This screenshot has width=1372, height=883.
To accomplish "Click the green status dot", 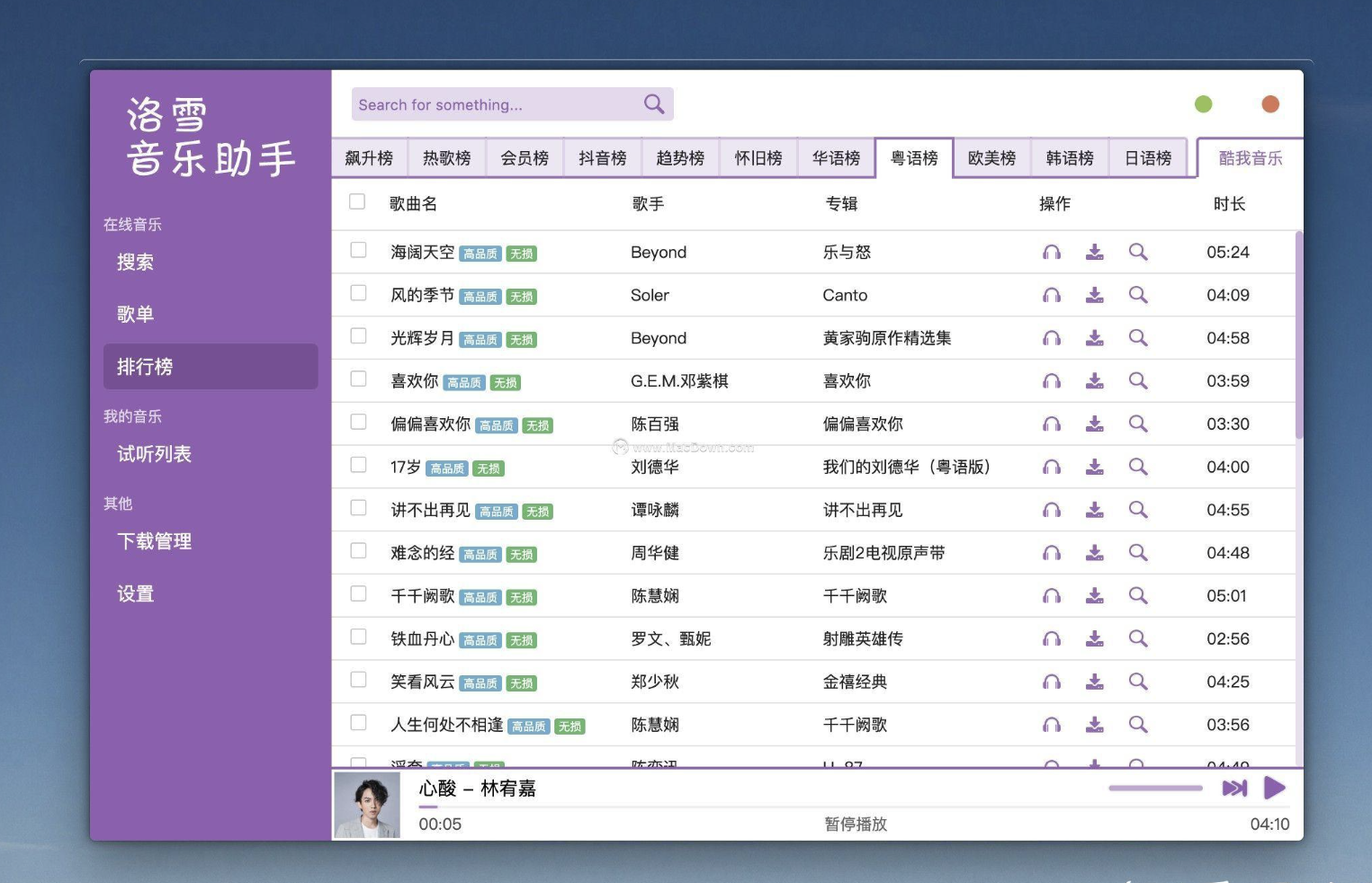I will click(x=1203, y=103).
